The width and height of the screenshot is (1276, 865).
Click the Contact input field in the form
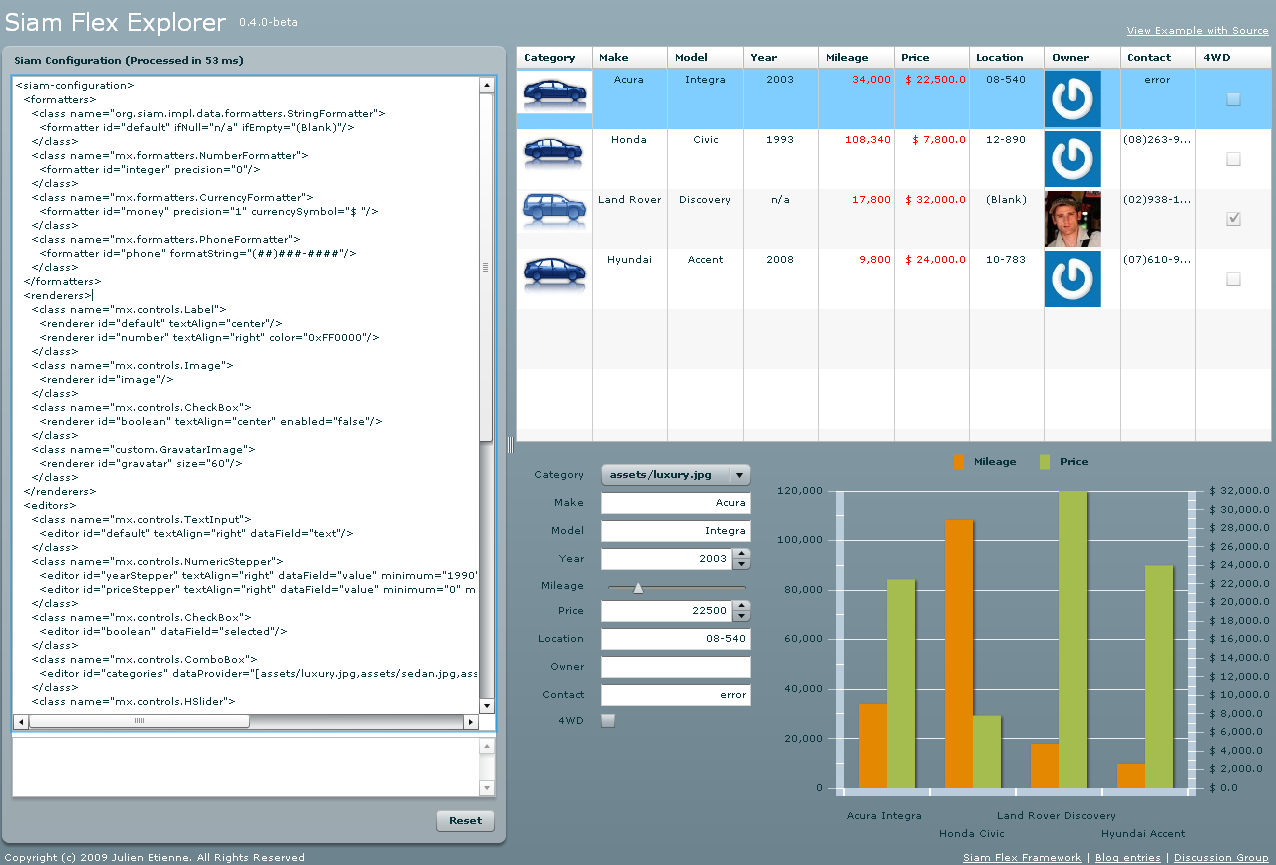pyautogui.click(x=676, y=695)
